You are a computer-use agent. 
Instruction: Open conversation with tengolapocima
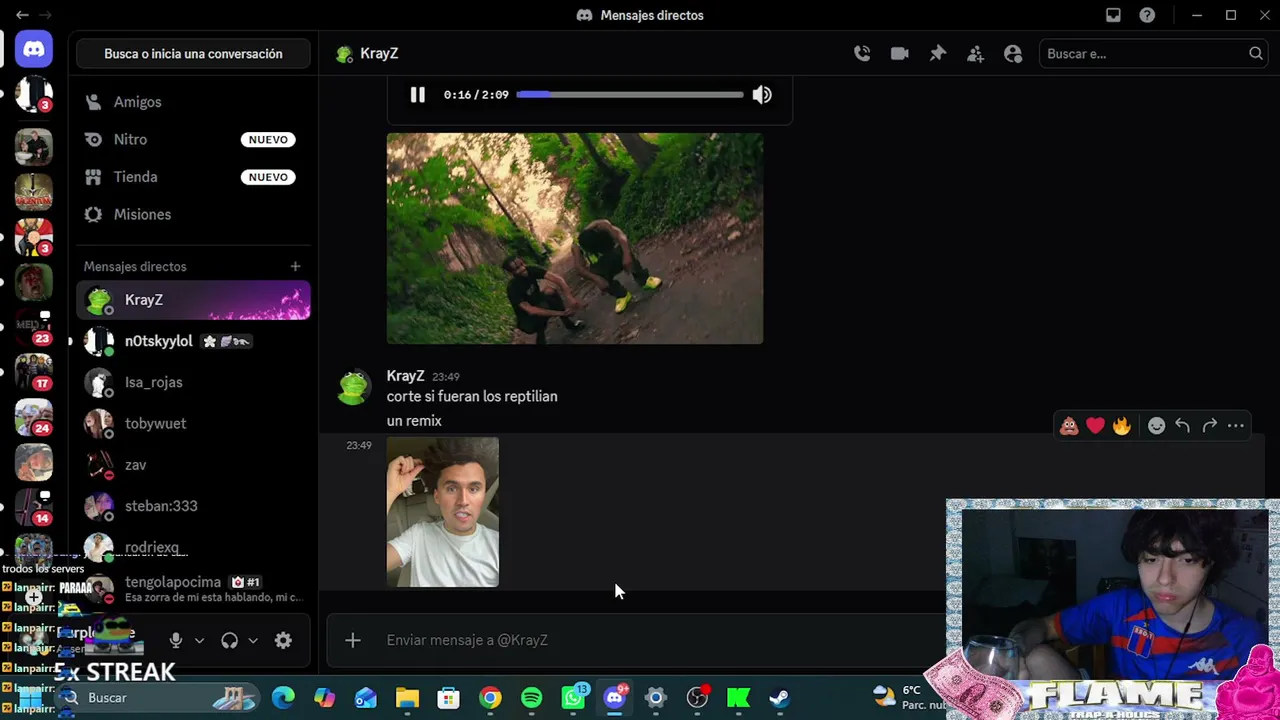(x=193, y=588)
